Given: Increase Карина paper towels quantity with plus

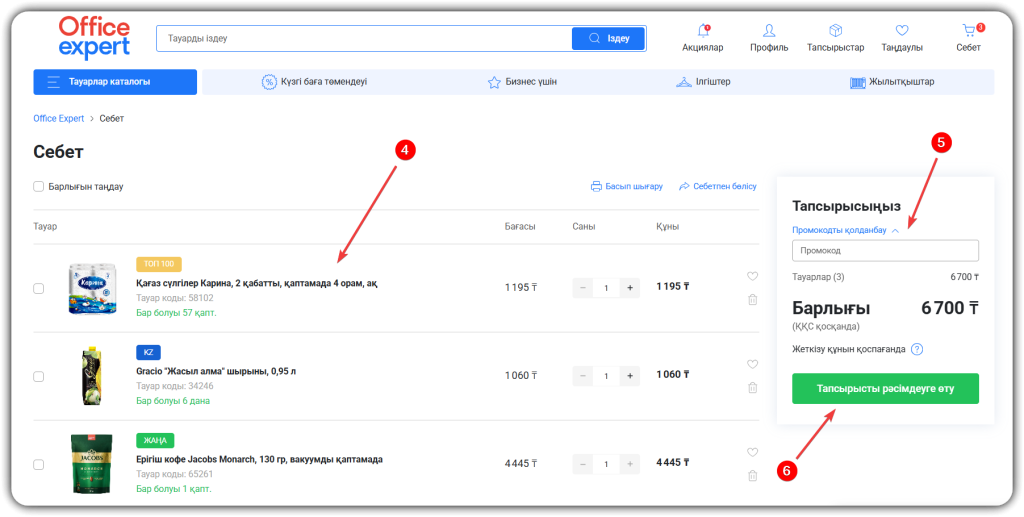Looking at the screenshot, I should (630, 288).
